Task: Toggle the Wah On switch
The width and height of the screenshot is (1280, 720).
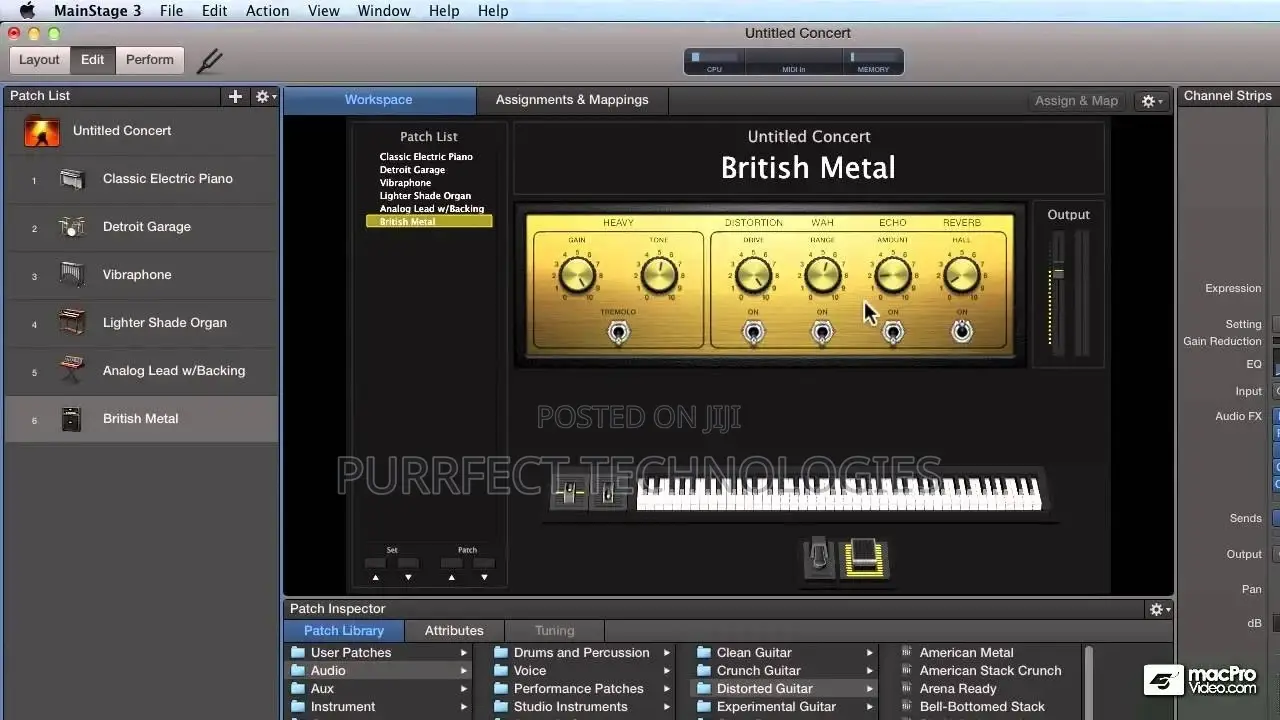Action: tap(822, 332)
